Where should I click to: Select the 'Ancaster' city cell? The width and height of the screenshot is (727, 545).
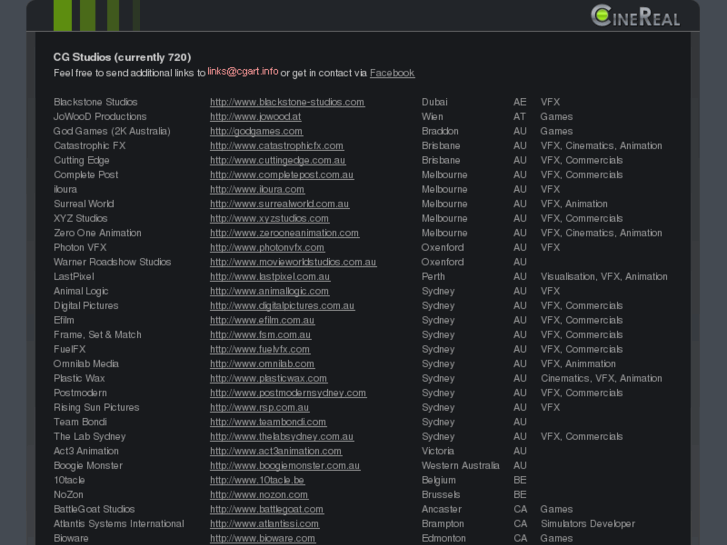(441, 509)
